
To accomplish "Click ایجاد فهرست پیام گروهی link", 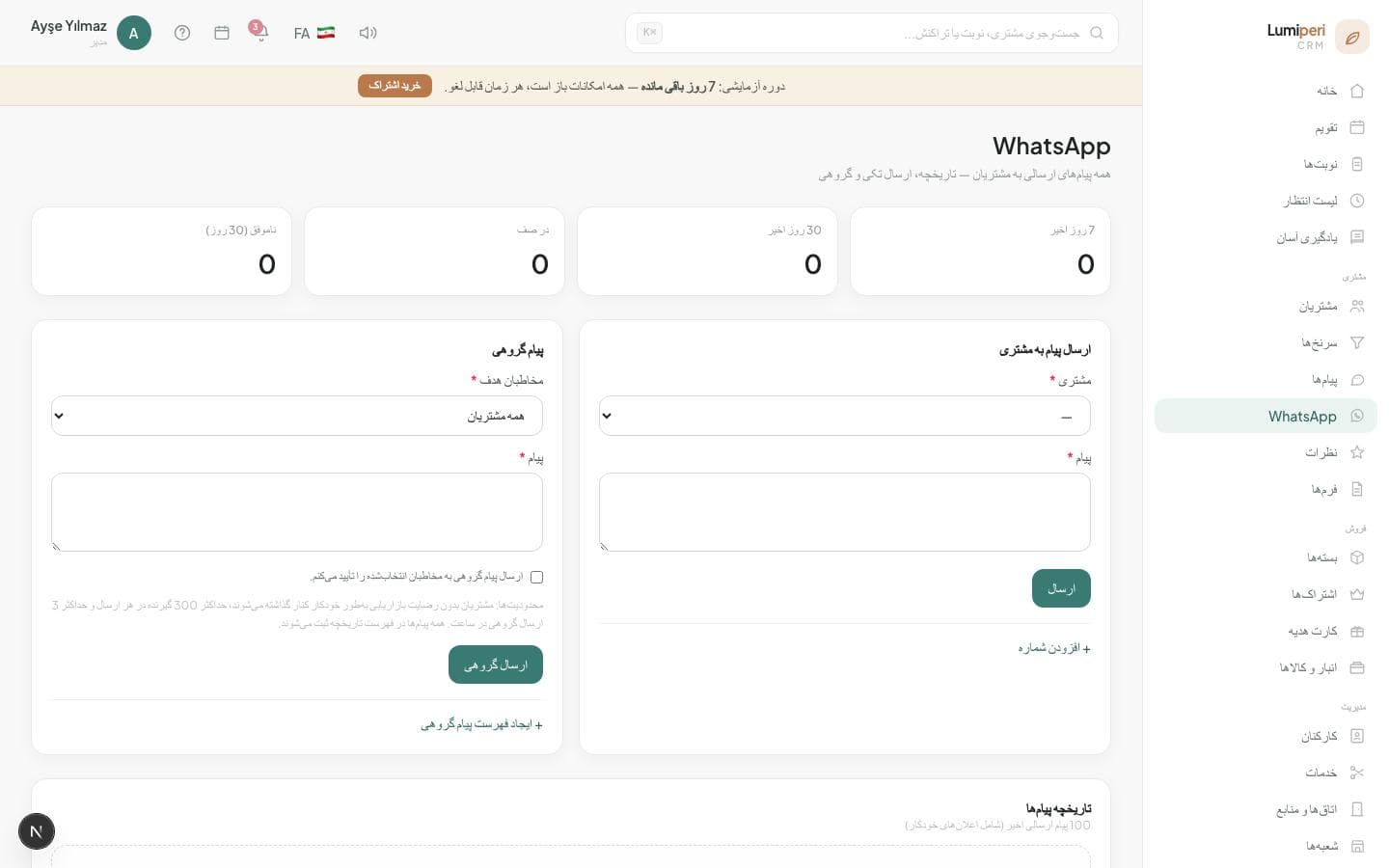I will pos(481,724).
